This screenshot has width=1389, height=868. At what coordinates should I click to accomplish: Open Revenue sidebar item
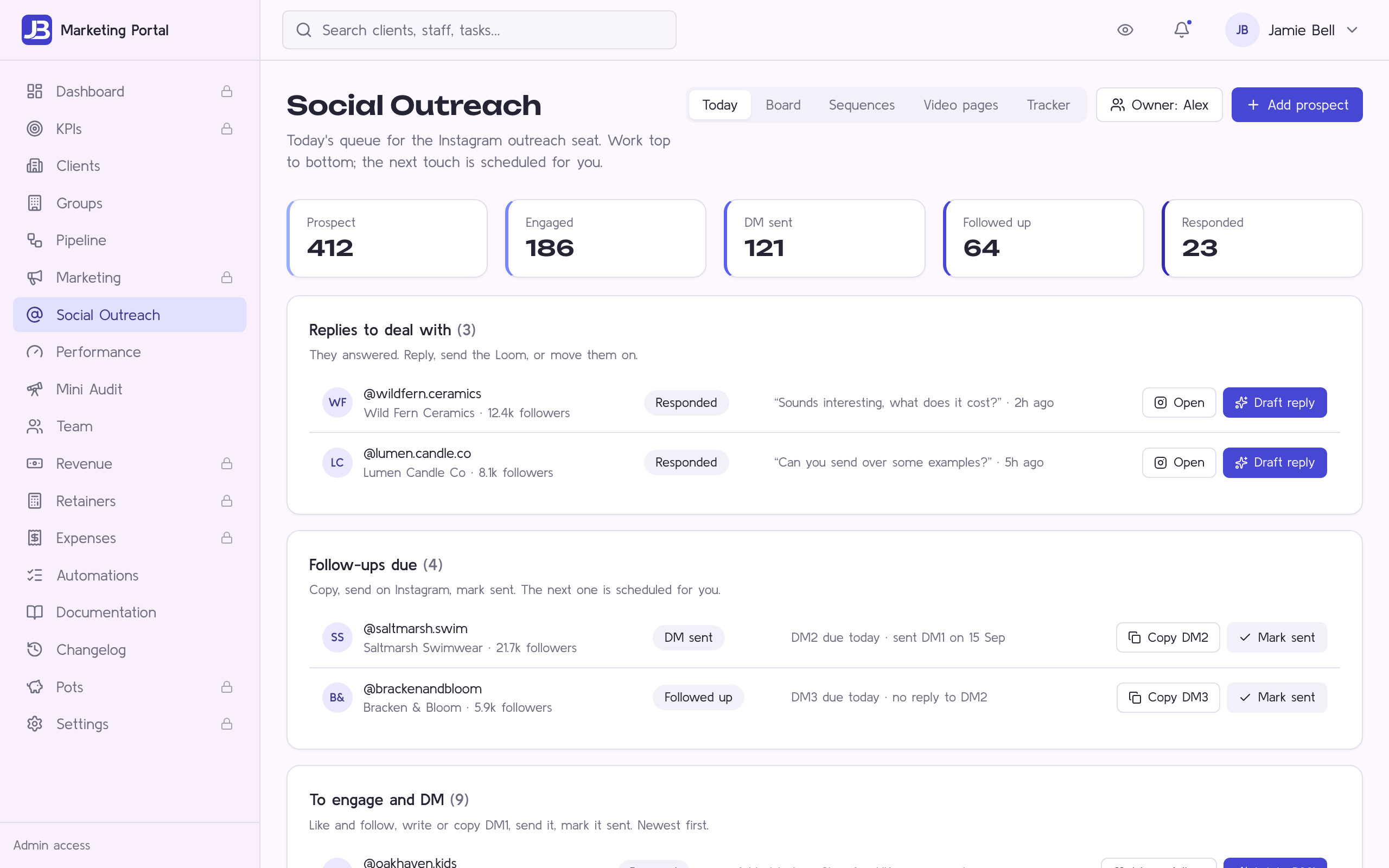click(130, 463)
